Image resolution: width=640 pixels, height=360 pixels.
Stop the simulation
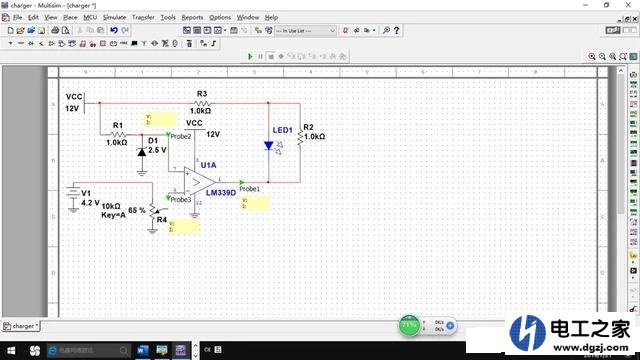coord(271,57)
